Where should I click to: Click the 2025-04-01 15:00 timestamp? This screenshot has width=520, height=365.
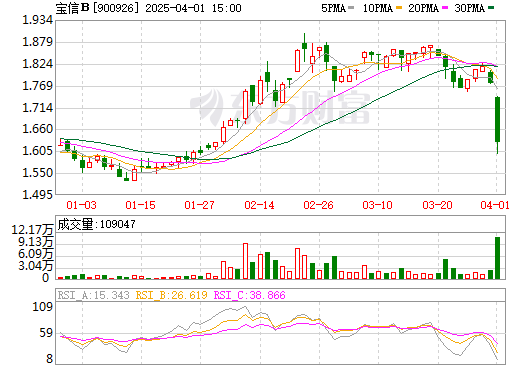pyautogui.click(x=193, y=8)
